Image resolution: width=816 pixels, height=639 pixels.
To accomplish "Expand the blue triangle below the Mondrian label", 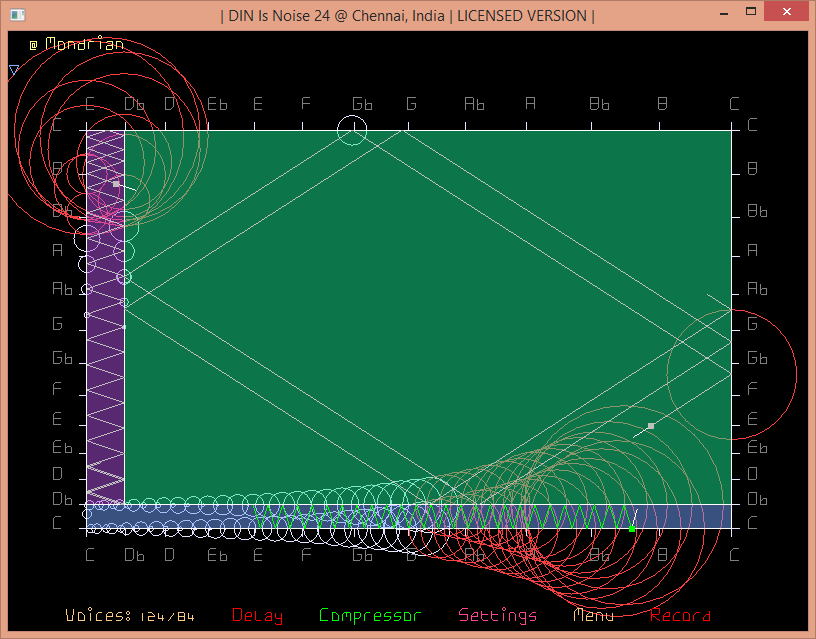I will pos(14,71).
